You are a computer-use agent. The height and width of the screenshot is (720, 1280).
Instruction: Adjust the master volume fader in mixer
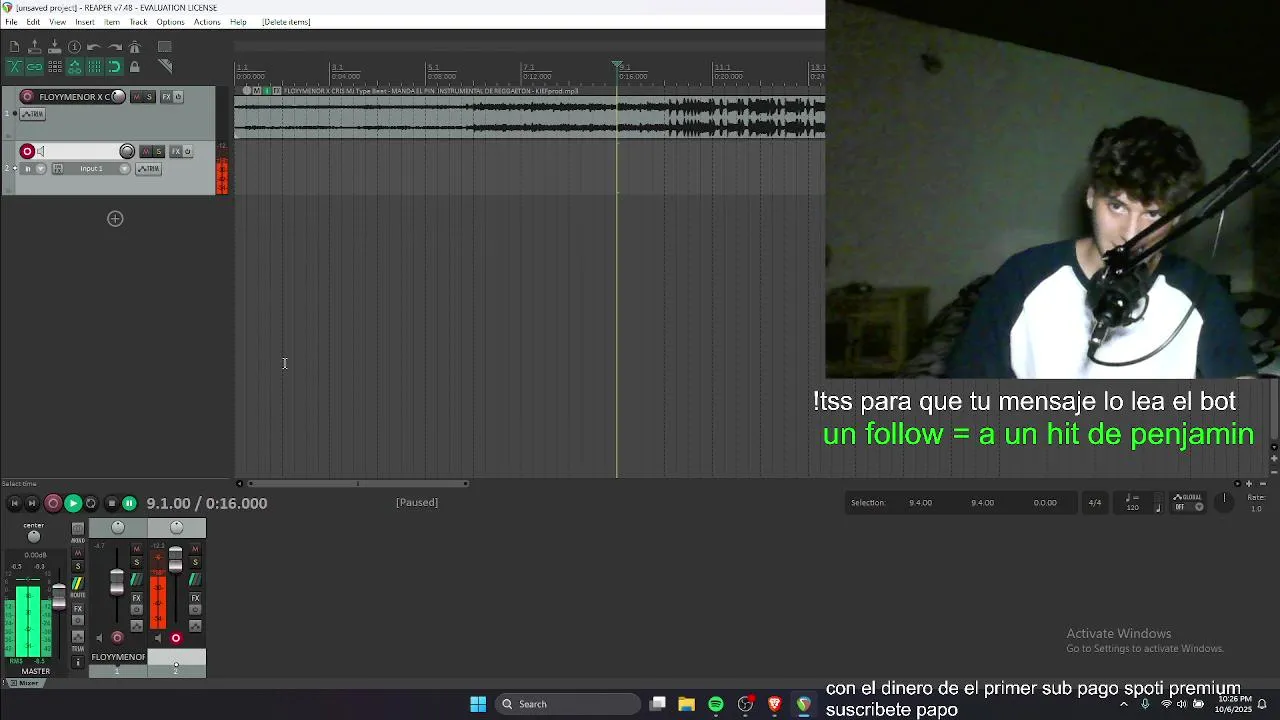[59, 596]
